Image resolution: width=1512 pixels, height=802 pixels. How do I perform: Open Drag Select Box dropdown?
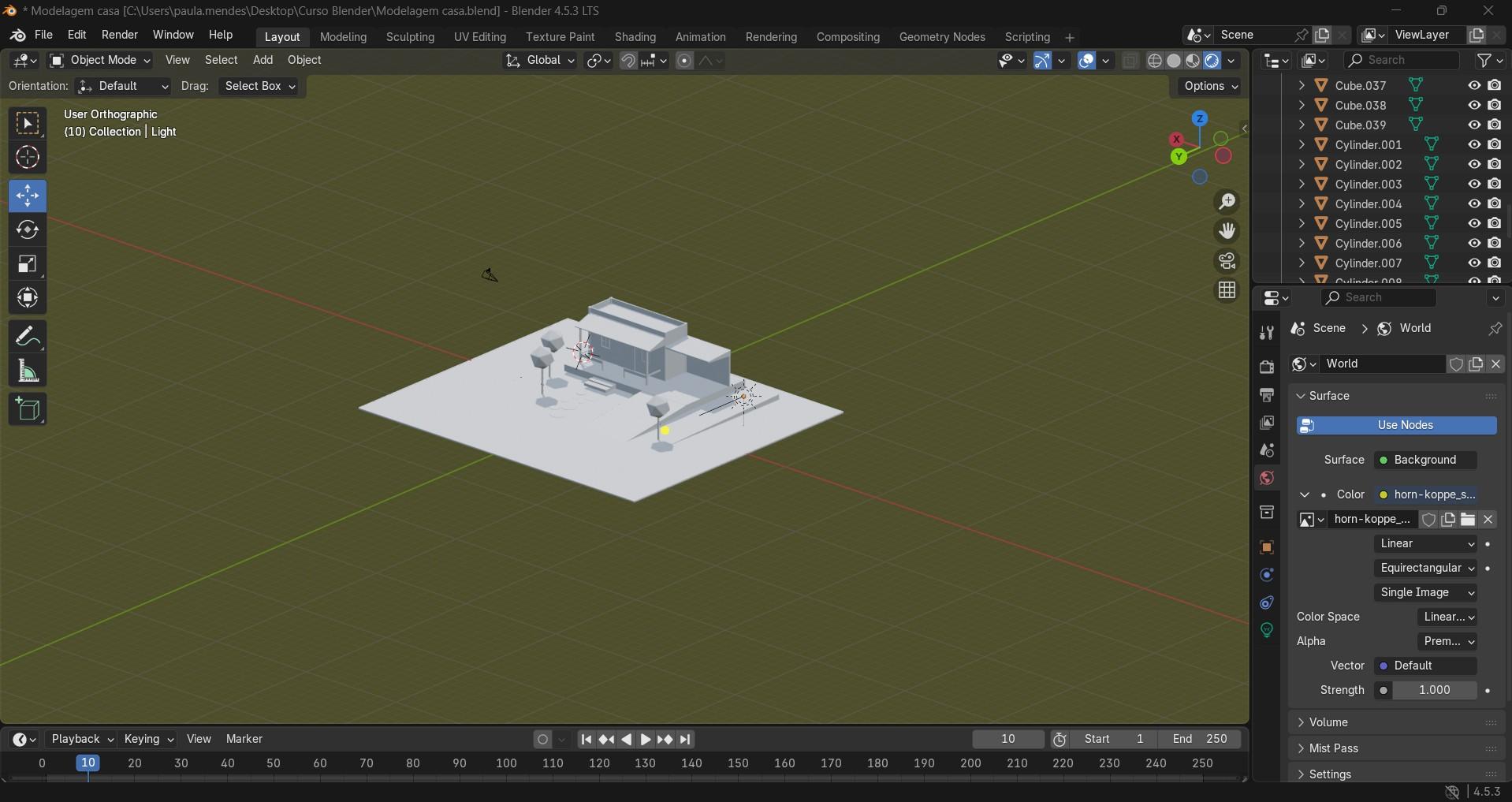pyautogui.click(x=260, y=86)
